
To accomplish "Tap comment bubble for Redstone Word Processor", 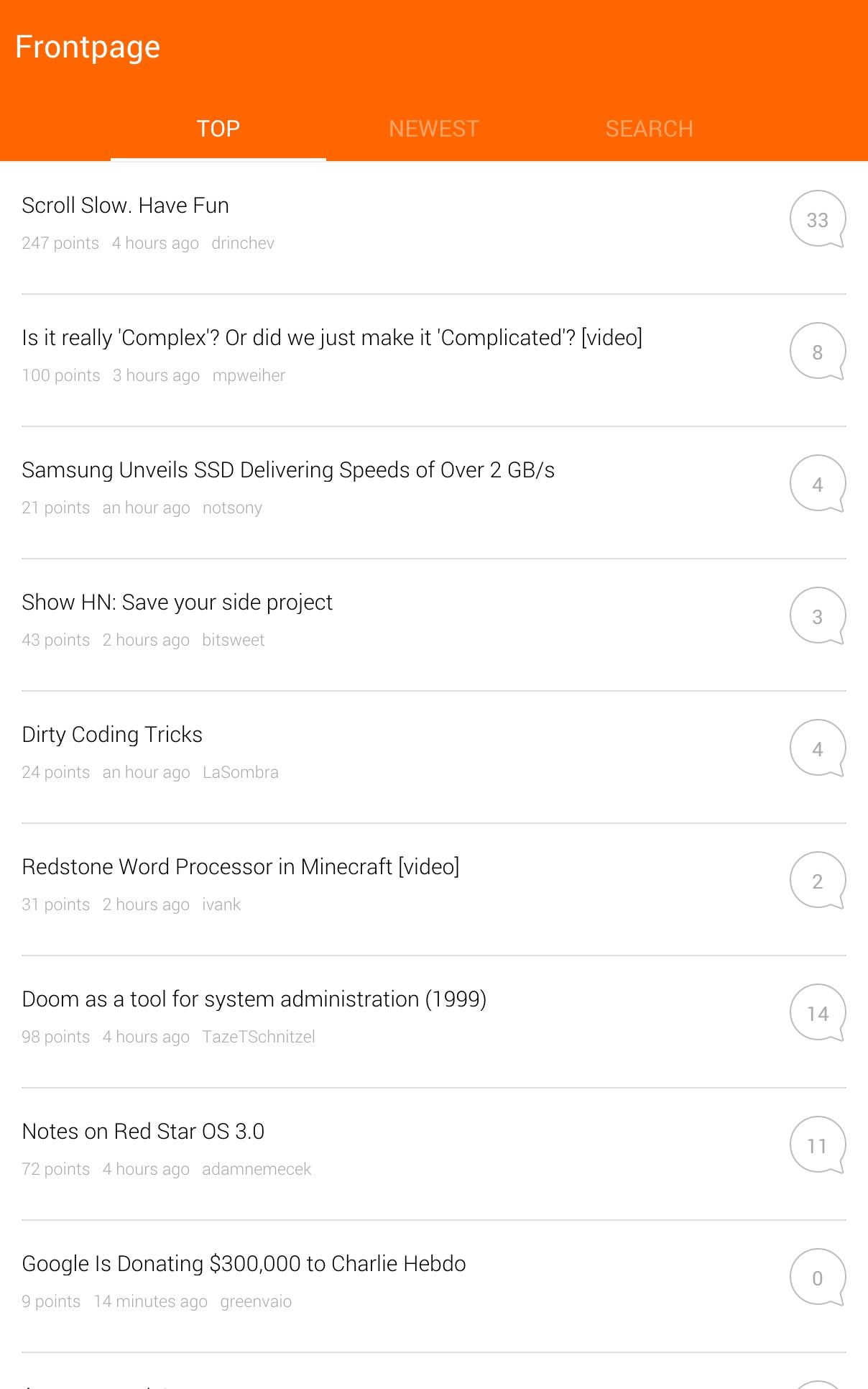I will pos(817,881).
